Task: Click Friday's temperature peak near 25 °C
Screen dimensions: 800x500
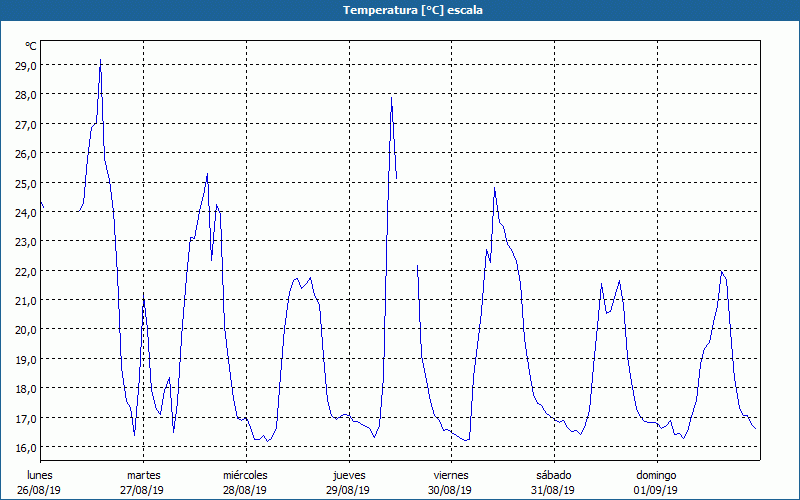Action: click(494, 188)
